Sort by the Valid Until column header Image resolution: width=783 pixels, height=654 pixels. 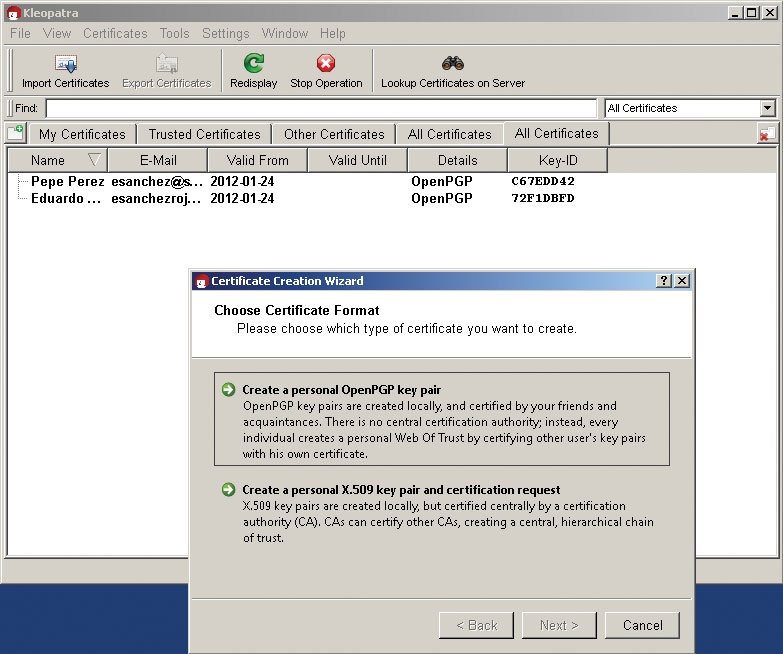pyautogui.click(x=358, y=160)
